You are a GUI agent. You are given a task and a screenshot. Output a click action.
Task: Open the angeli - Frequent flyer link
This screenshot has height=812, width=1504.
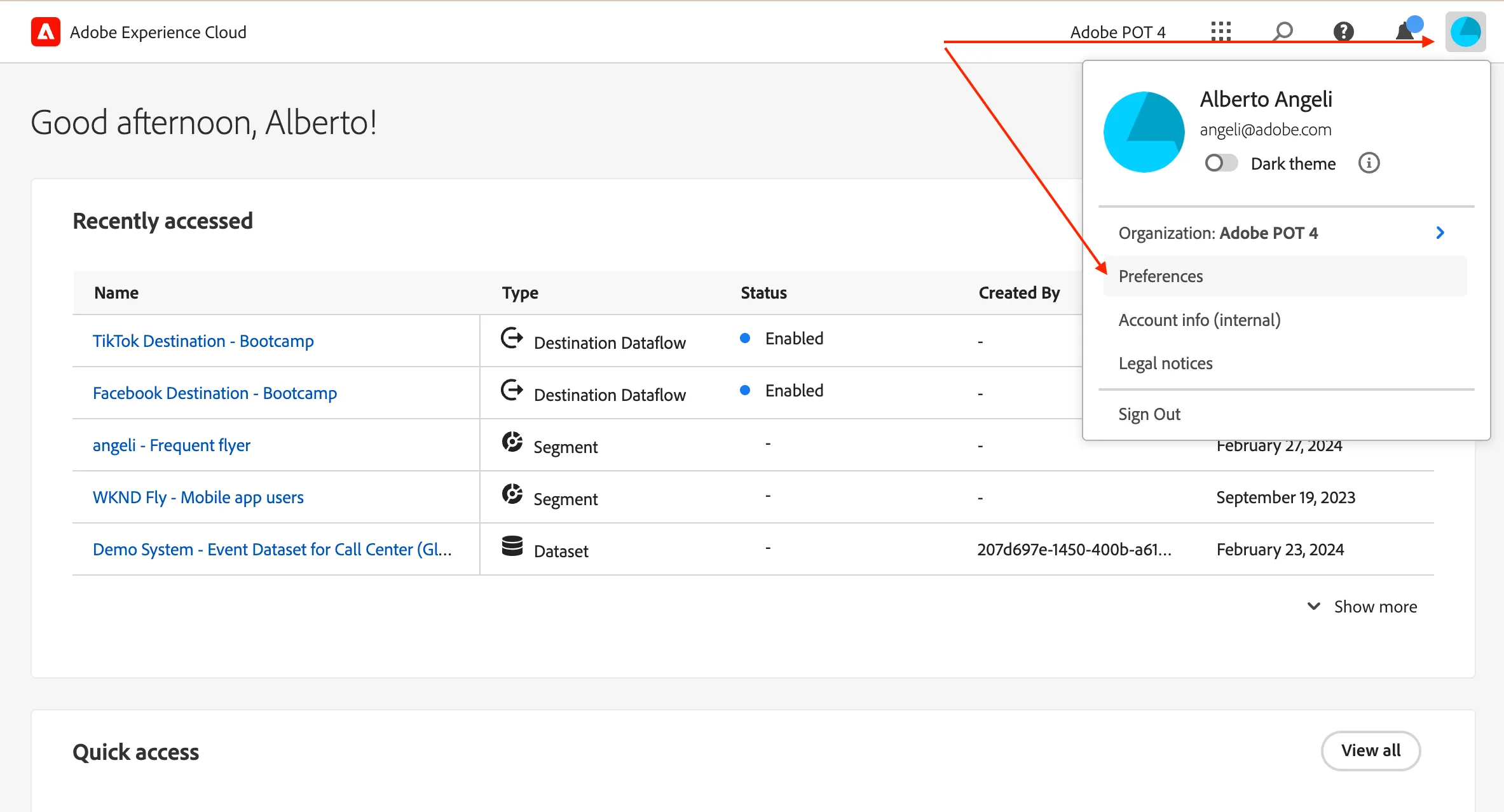(x=172, y=445)
